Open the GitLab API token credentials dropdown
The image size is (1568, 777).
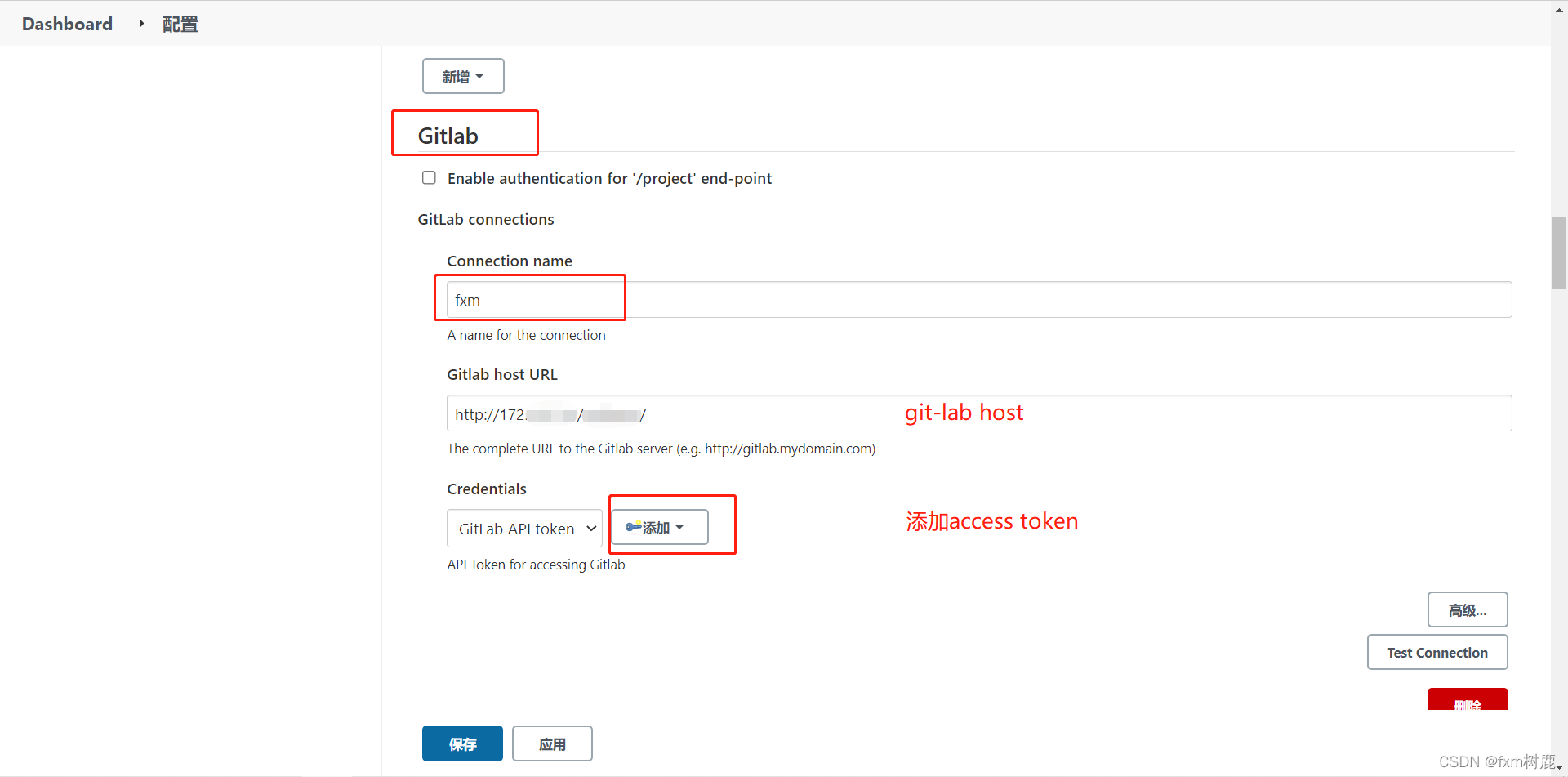524,529
